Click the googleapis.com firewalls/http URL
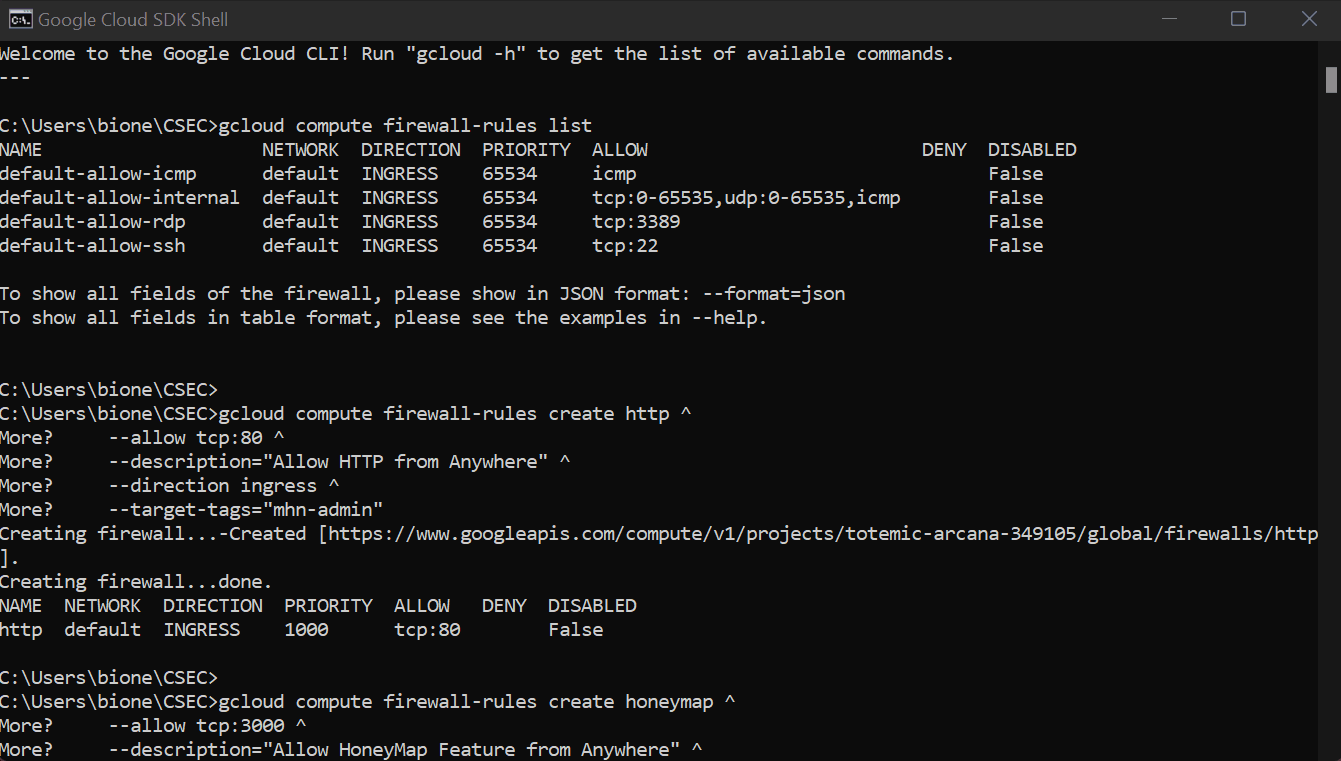 (x=823, y=534)
